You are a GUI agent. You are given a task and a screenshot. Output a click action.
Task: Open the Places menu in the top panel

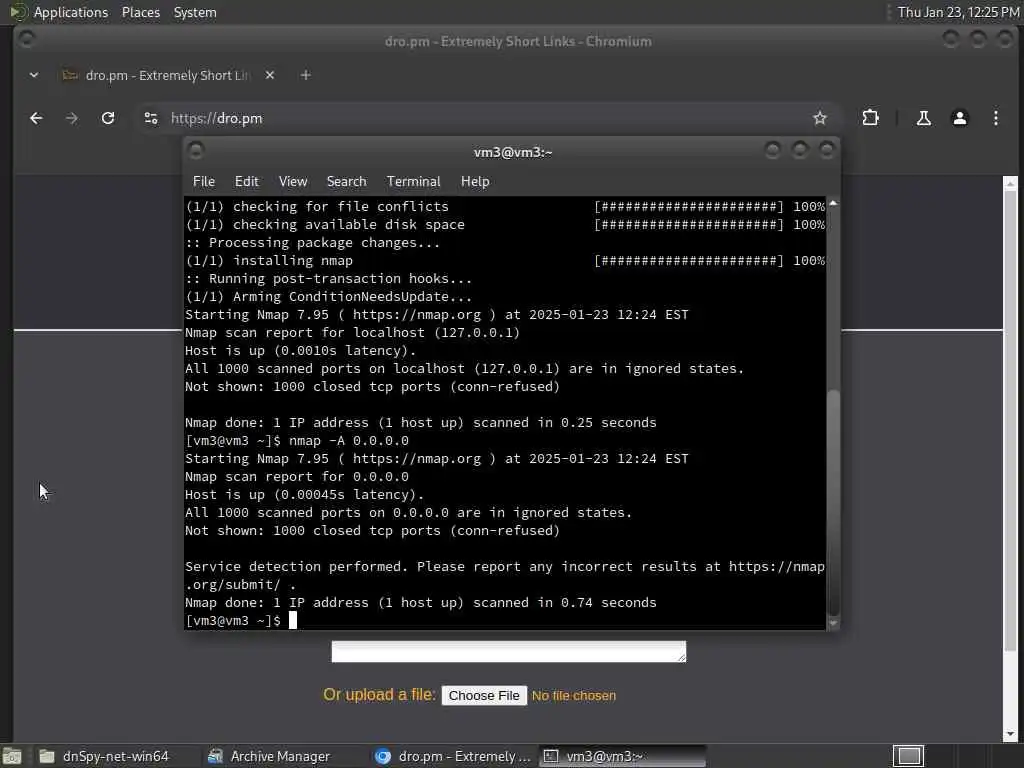click(x=141, y=12)
